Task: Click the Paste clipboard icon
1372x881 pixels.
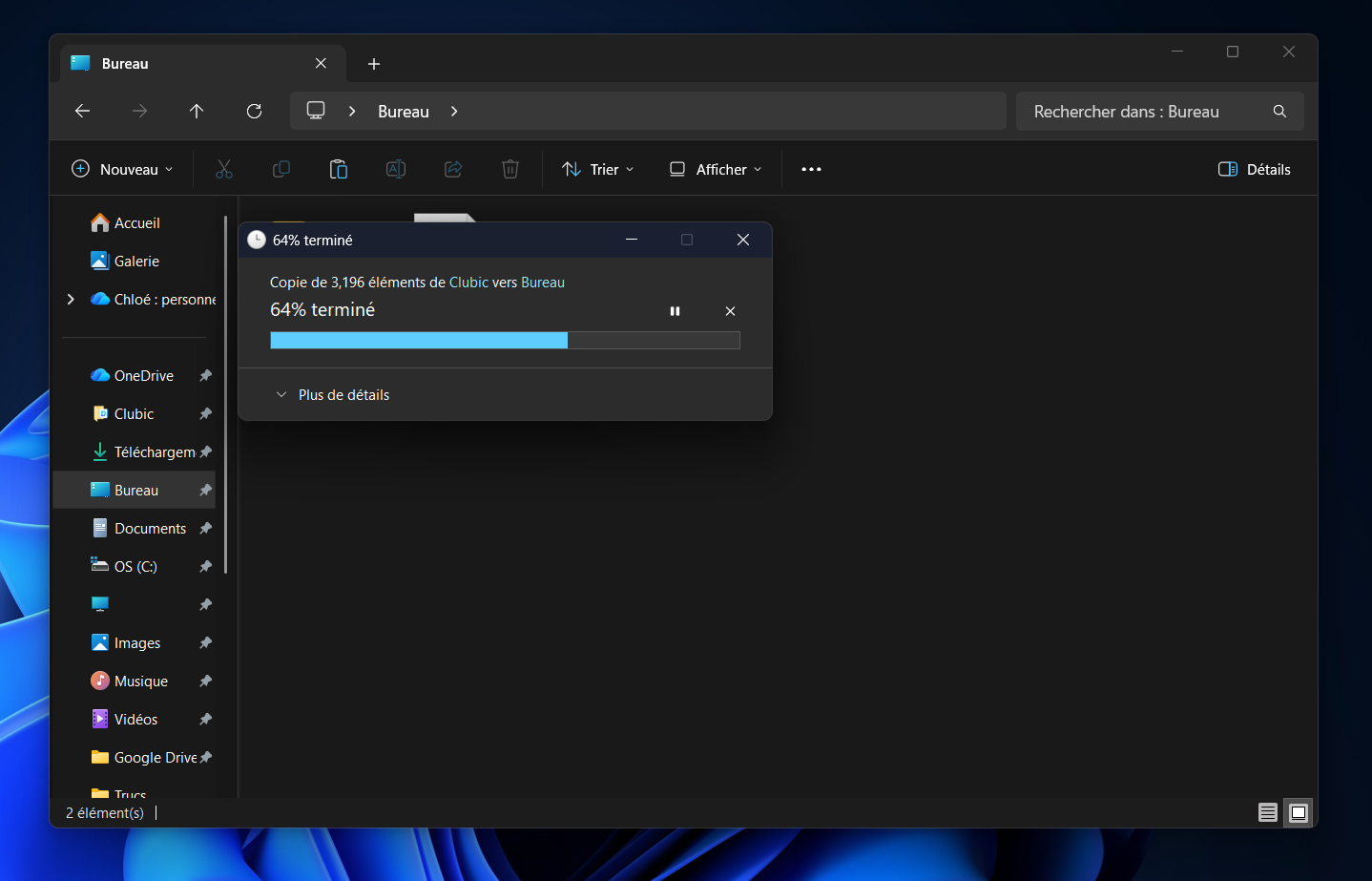Action: tap(339, 169)
